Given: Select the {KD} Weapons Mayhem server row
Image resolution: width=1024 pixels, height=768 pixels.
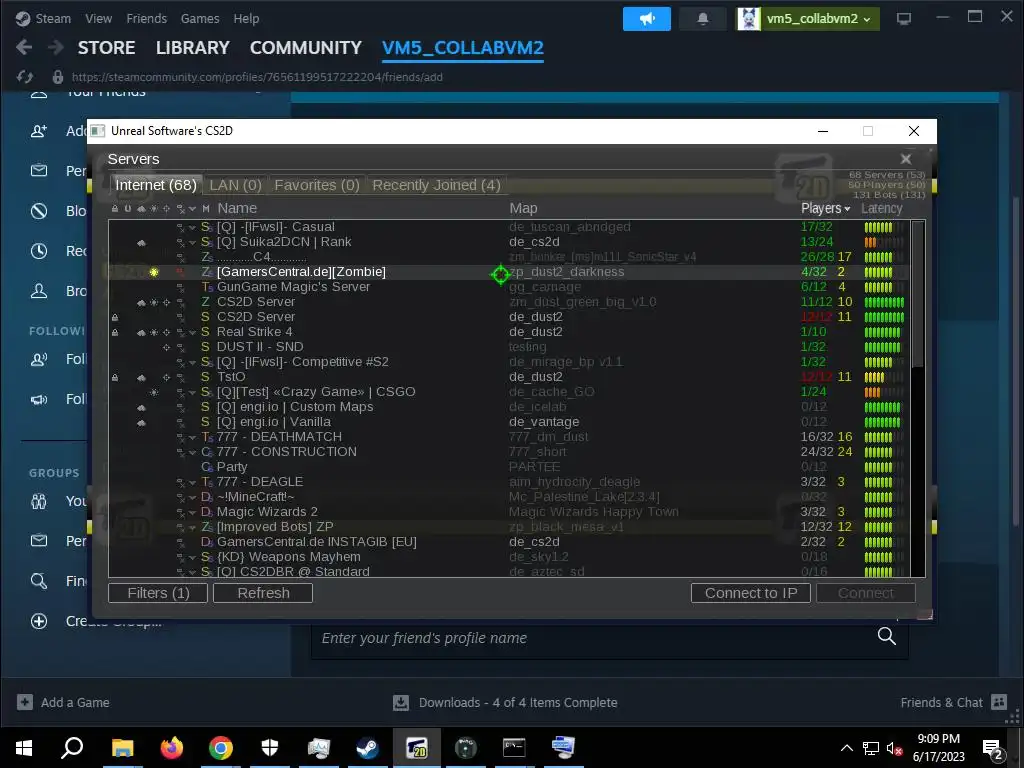Looking at the screenshot, I should [x=509, y=558].
